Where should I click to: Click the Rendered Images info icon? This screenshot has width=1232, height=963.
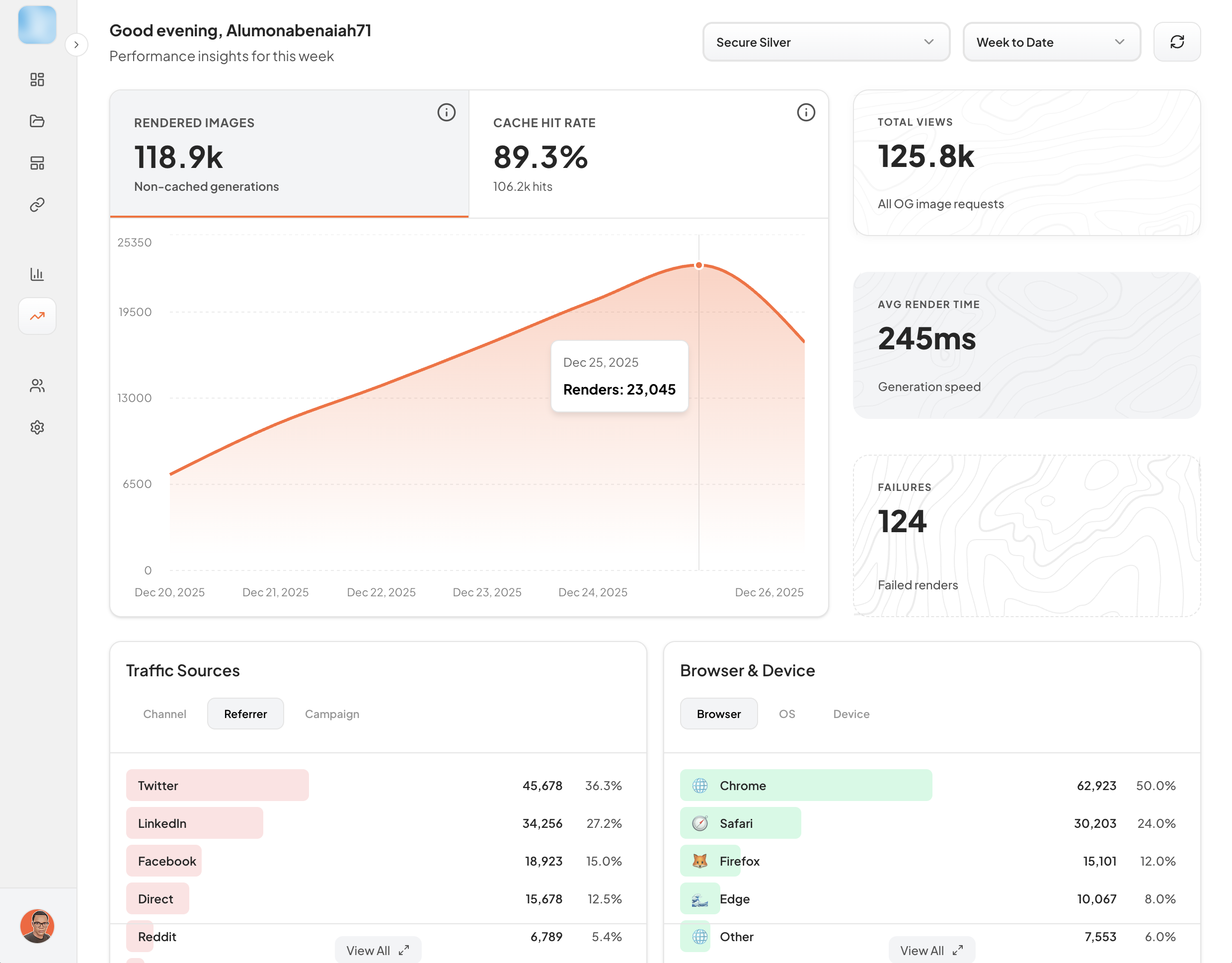446,112
